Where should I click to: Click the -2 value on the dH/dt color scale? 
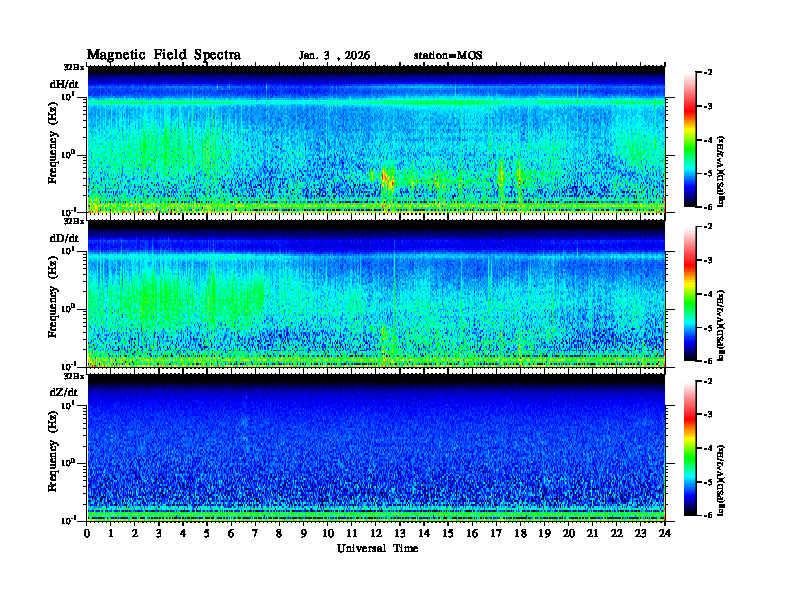tap(708, 73)
